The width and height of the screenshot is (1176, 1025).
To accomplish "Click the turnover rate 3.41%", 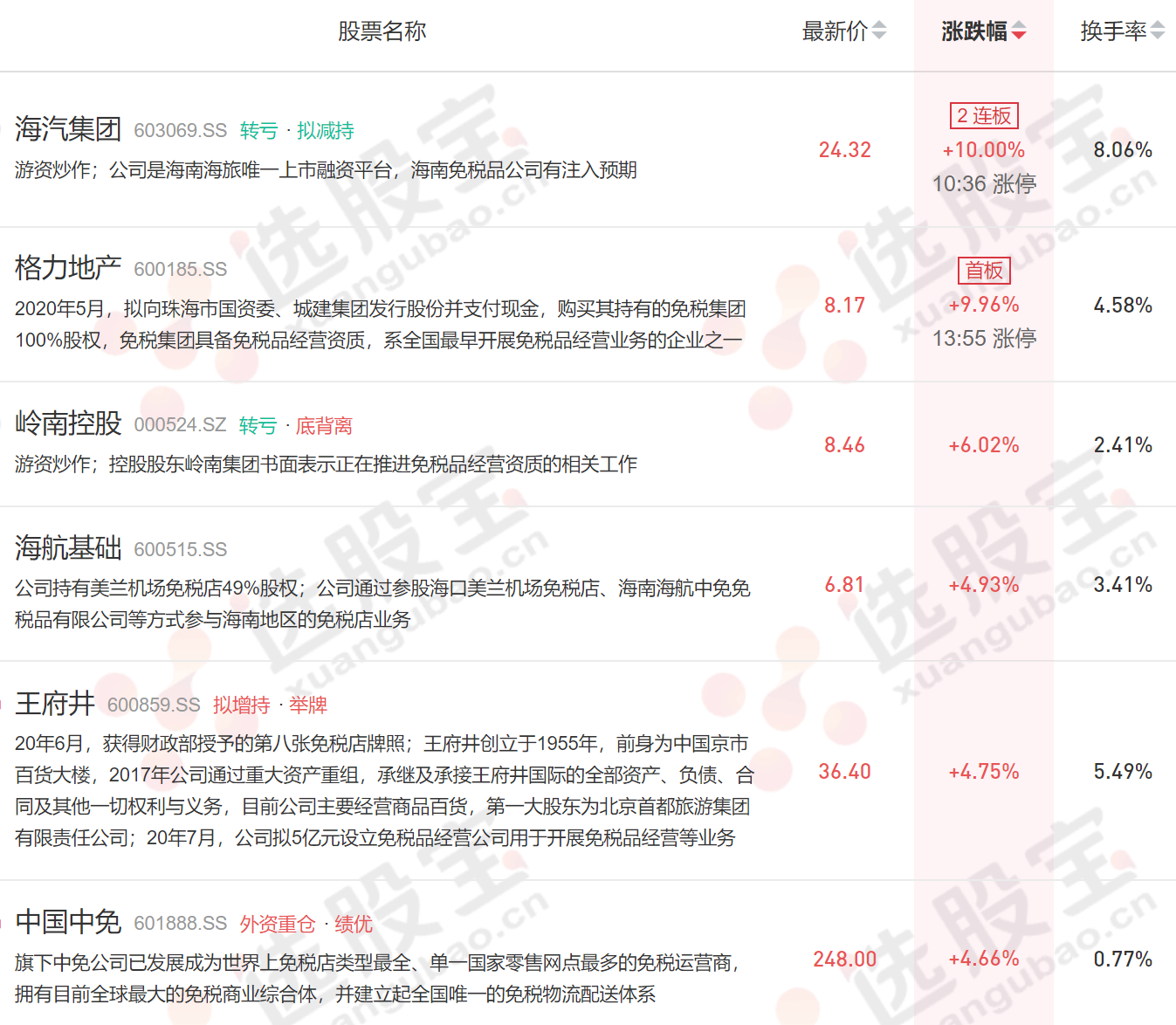I will (1123, 585).
